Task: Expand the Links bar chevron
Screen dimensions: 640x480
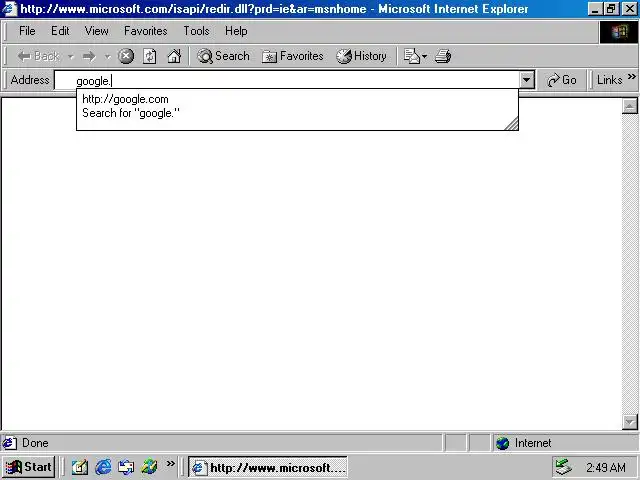Action: tap(632, 77)
